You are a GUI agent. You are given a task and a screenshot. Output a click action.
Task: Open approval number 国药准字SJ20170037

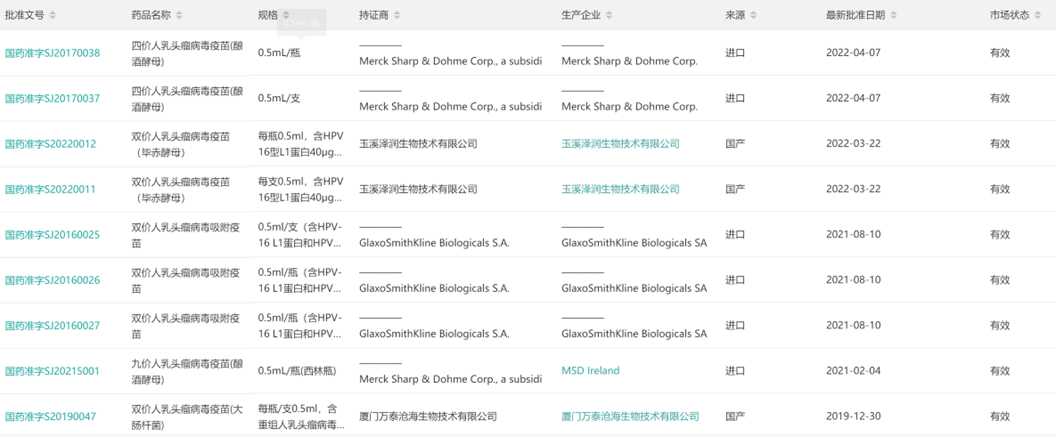52,98
